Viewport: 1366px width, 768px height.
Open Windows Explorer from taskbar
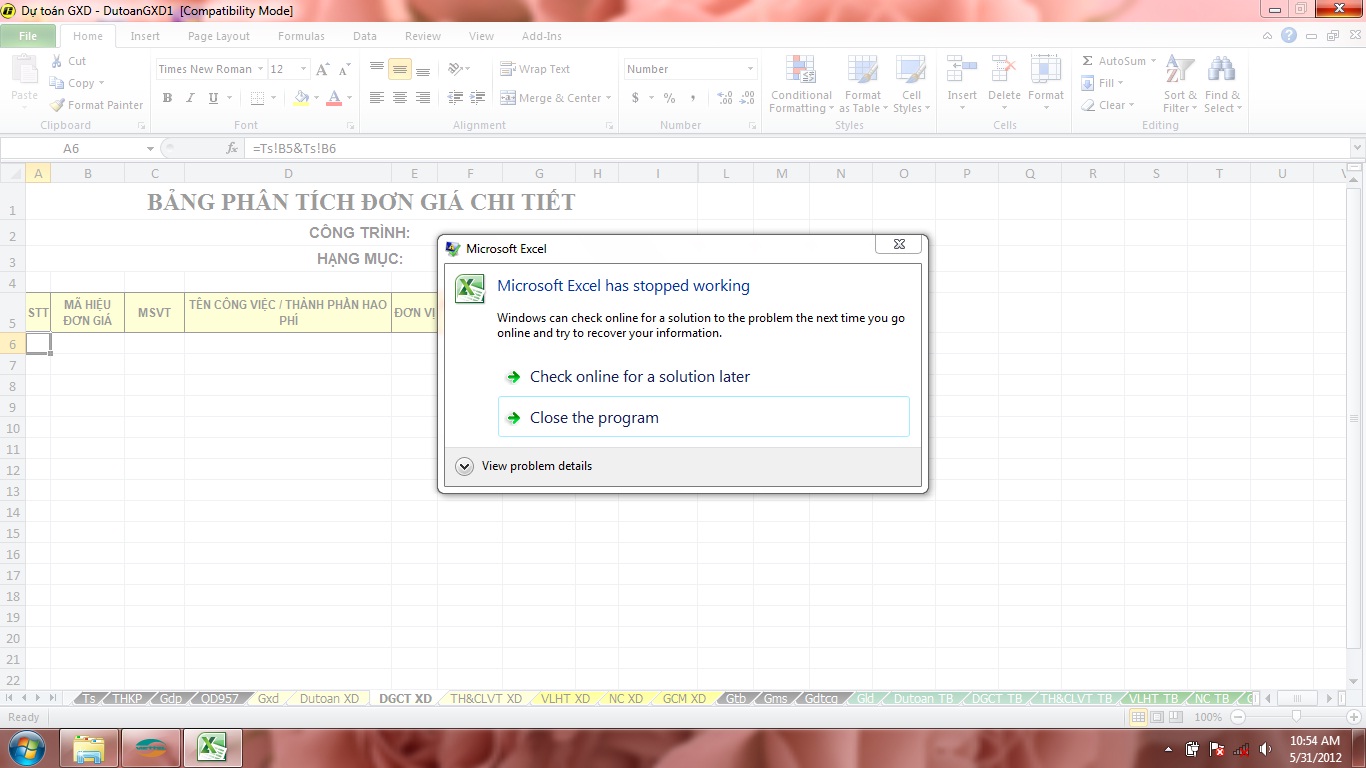[x=89, y=748]
